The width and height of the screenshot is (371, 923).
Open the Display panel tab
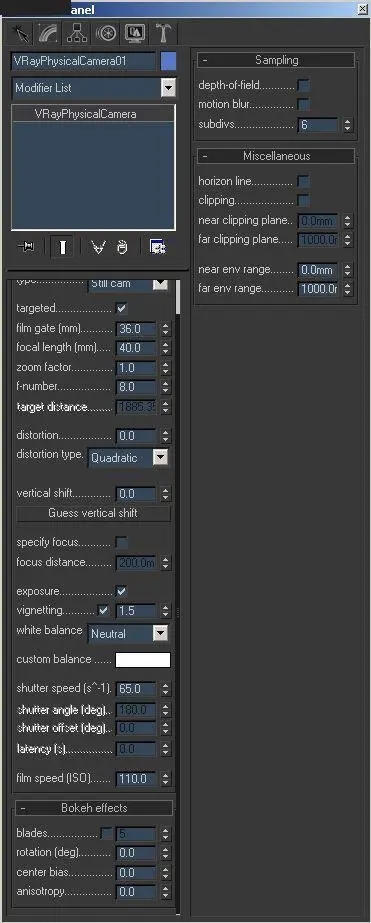click(135, 34)
